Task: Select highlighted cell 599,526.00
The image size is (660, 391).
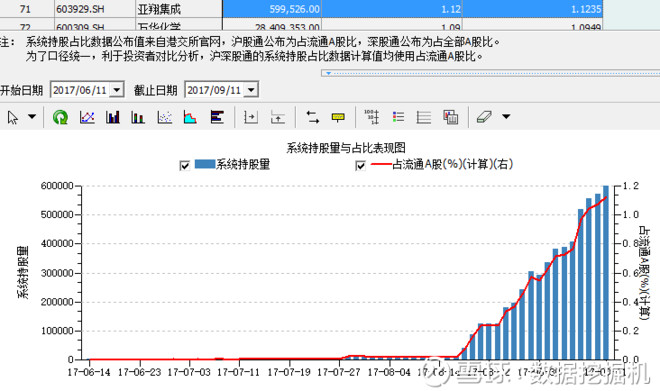Action: [x=272, y=9]
